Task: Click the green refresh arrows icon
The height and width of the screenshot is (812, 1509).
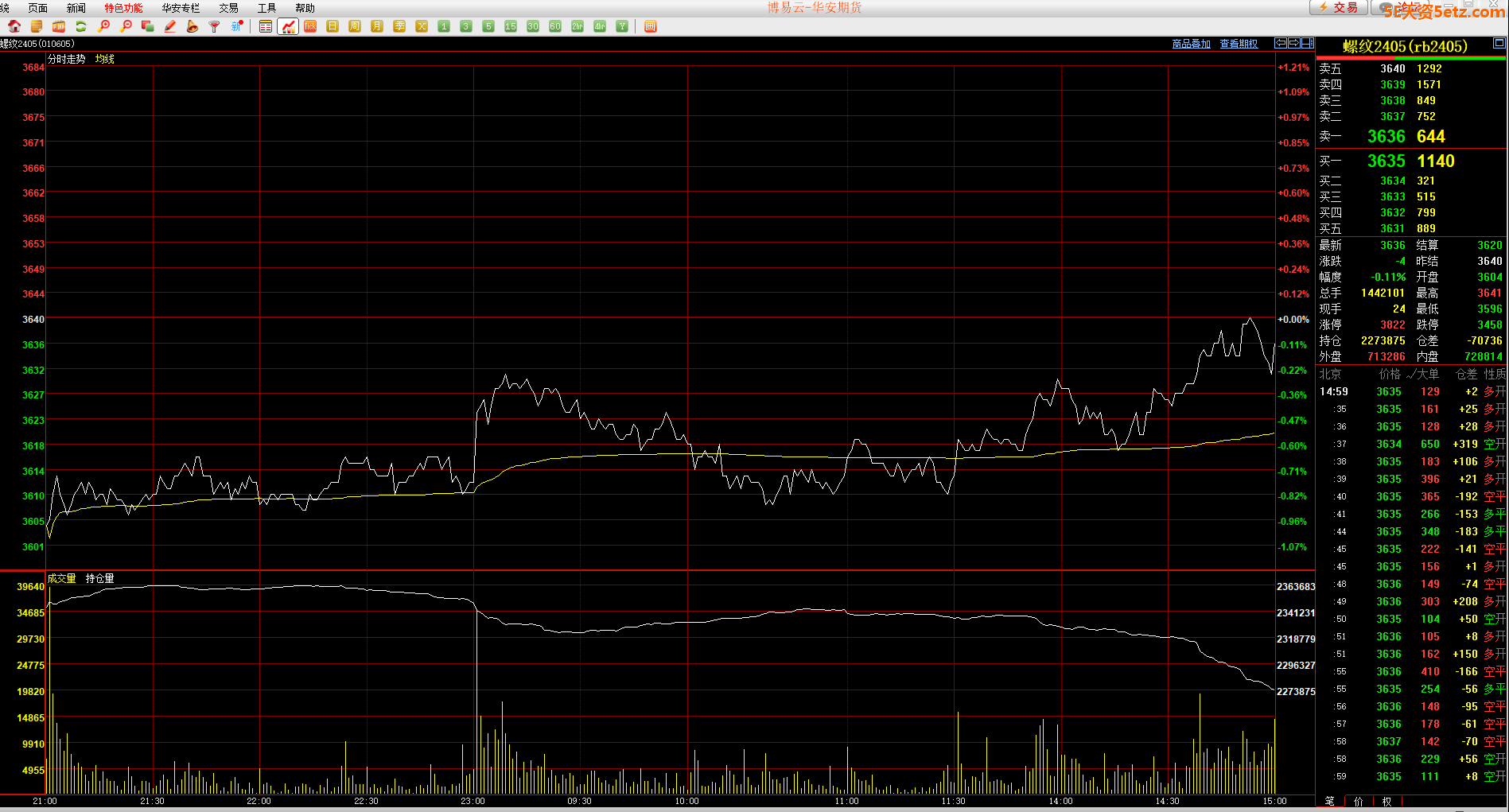Action: (80, 26)
